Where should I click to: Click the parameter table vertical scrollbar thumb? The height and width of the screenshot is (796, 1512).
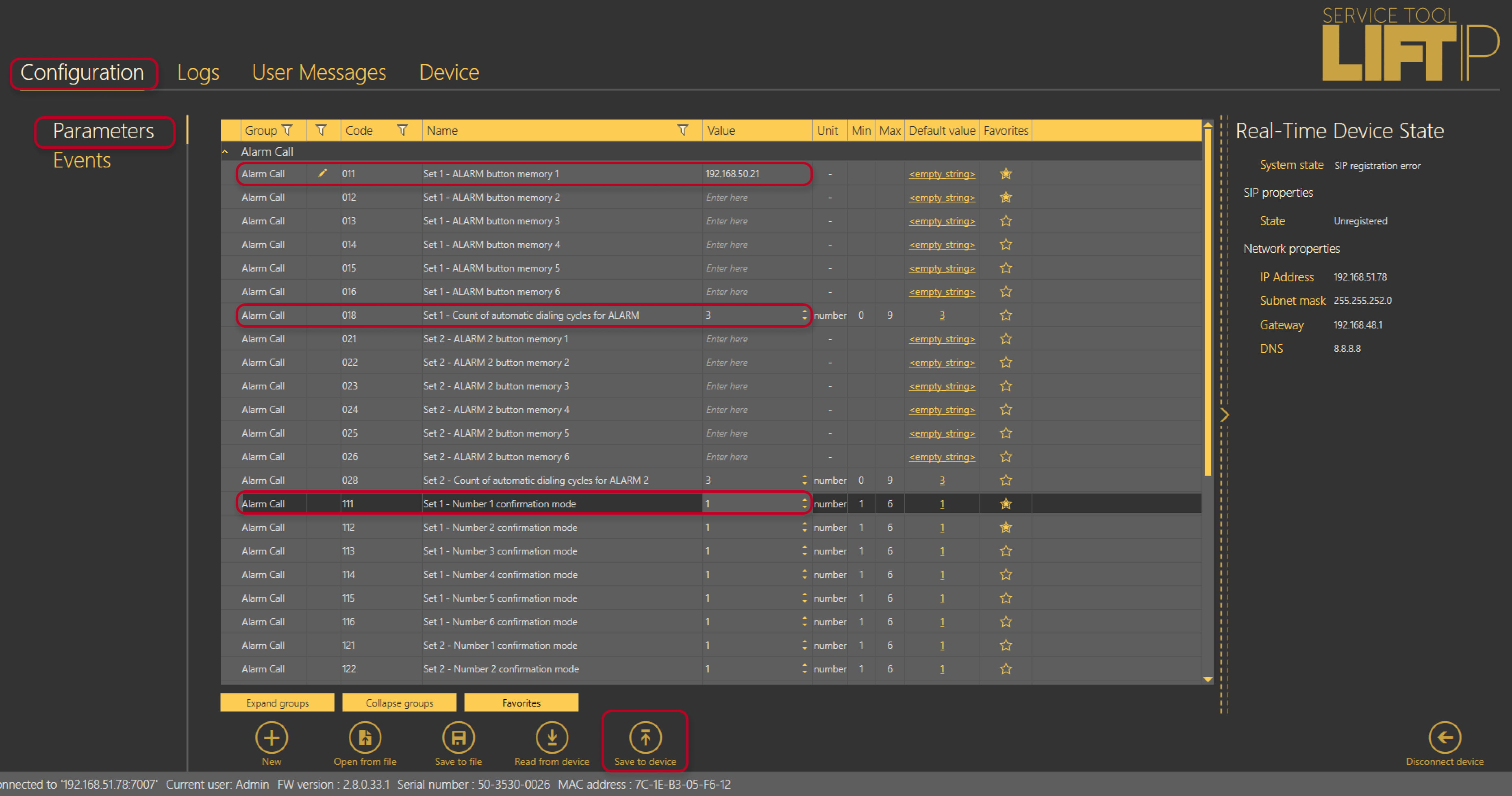[1208, 302]
